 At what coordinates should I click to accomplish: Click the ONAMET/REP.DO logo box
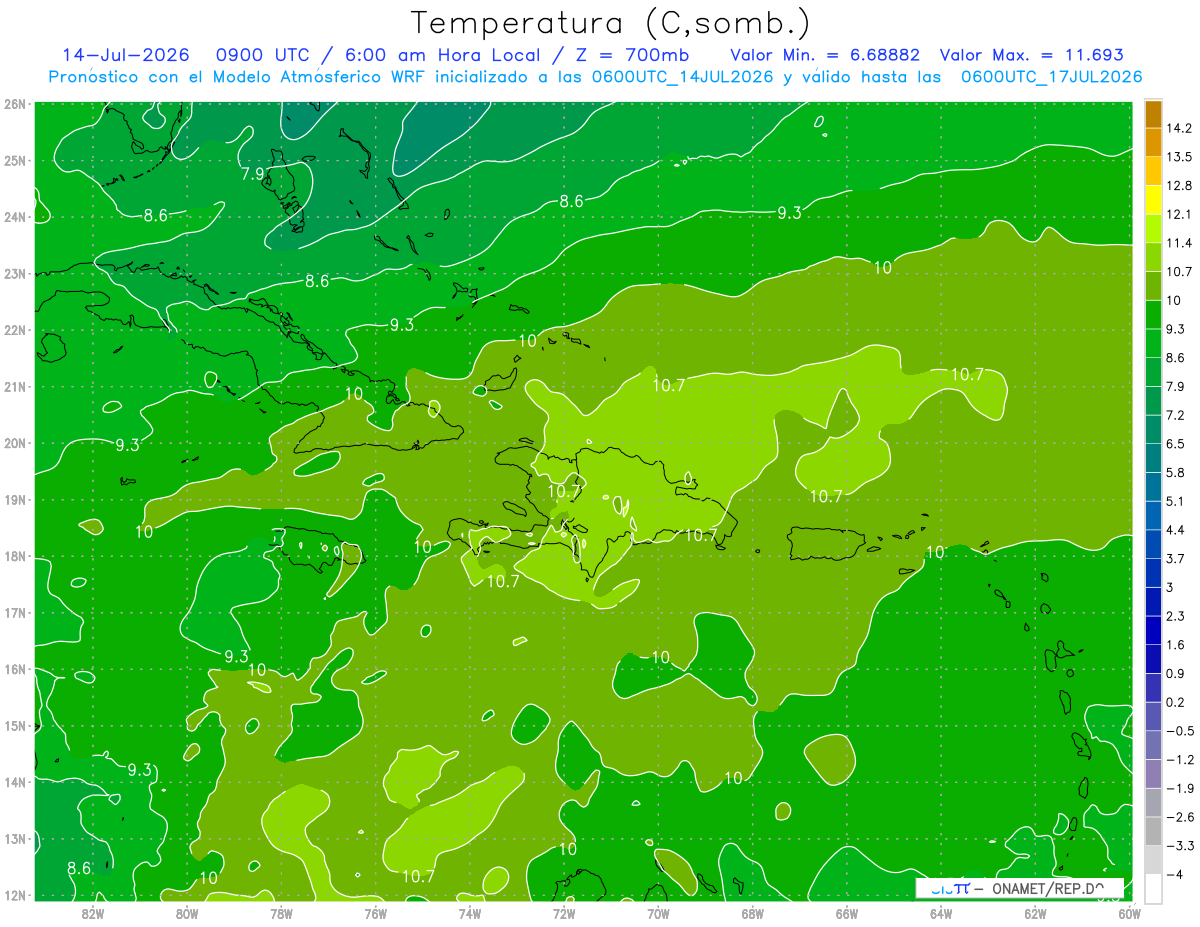click(1019, 888)
